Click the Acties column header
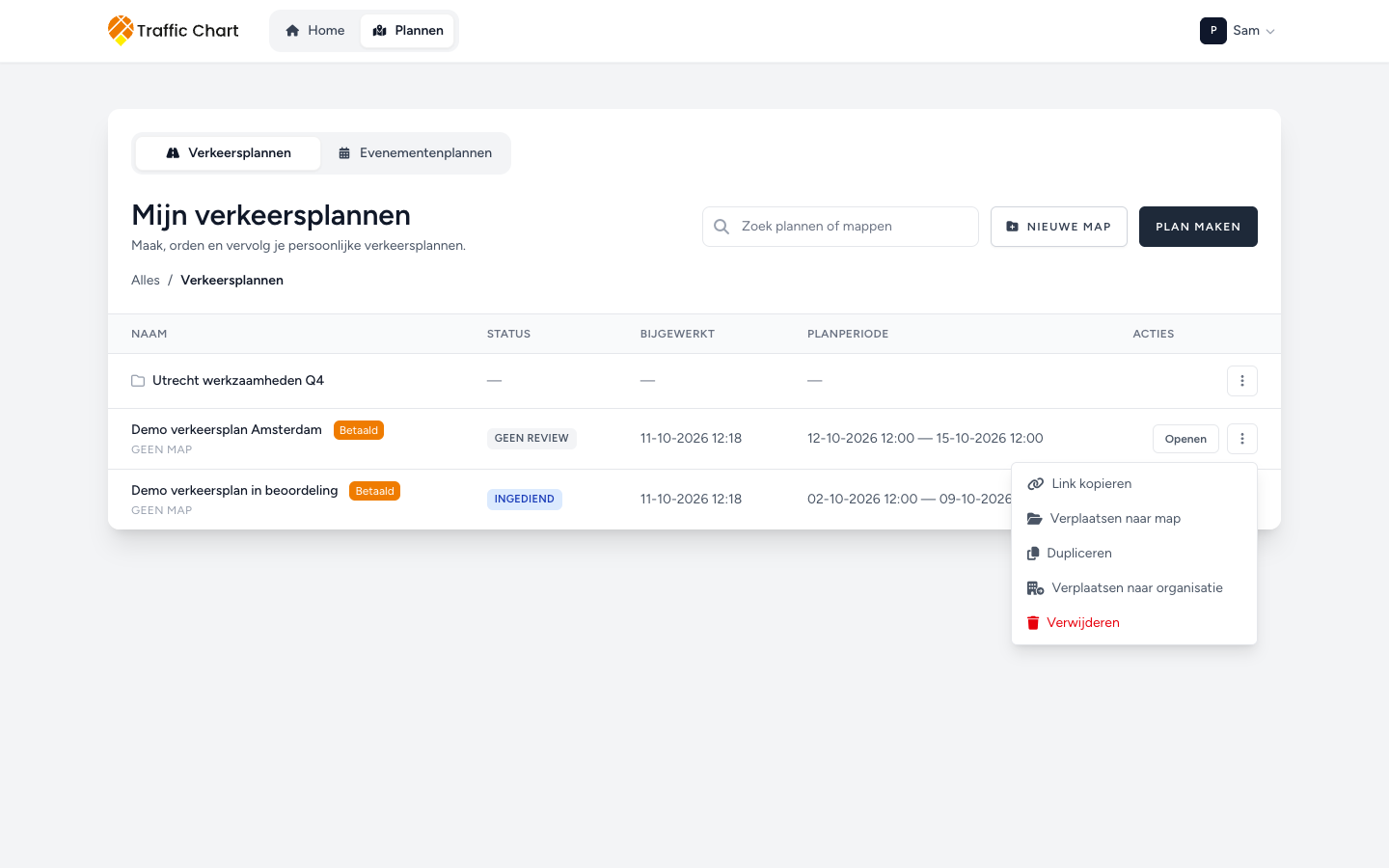Viewport: 1389px width, 868px height. (x=1154, y=334)
